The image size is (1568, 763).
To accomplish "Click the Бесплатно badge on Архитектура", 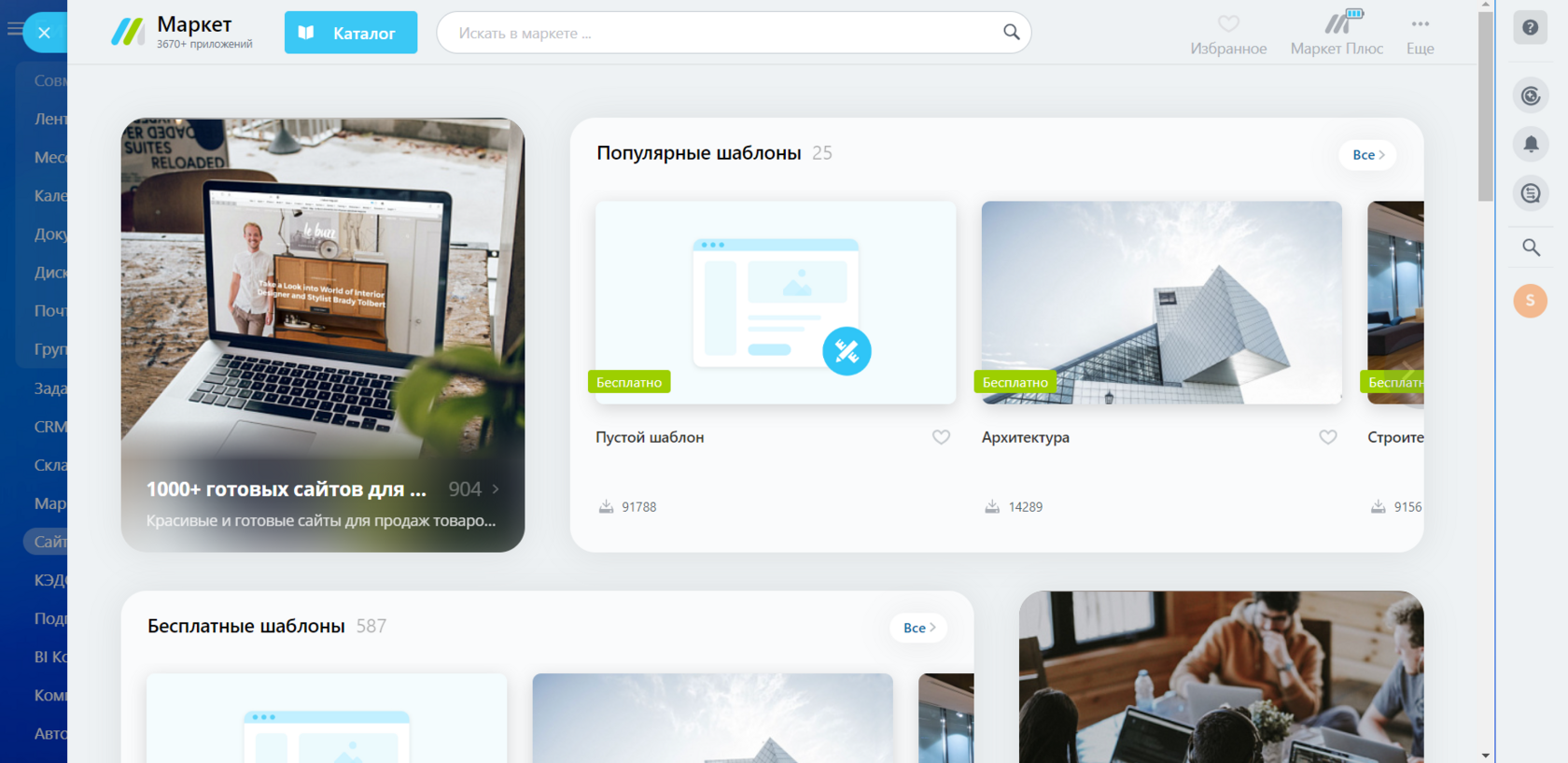I will coord(1015,382).
